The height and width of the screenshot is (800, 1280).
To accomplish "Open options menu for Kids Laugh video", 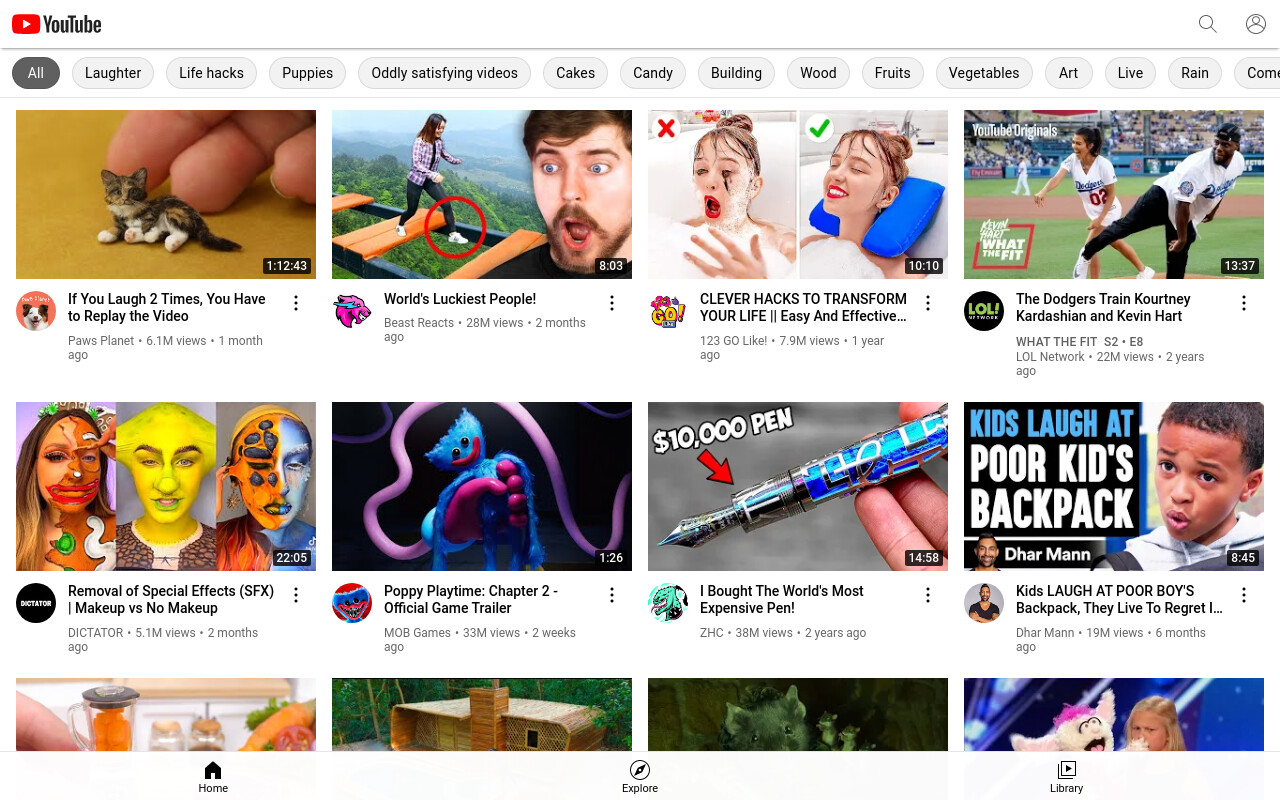I will [x=1244, y=595].
